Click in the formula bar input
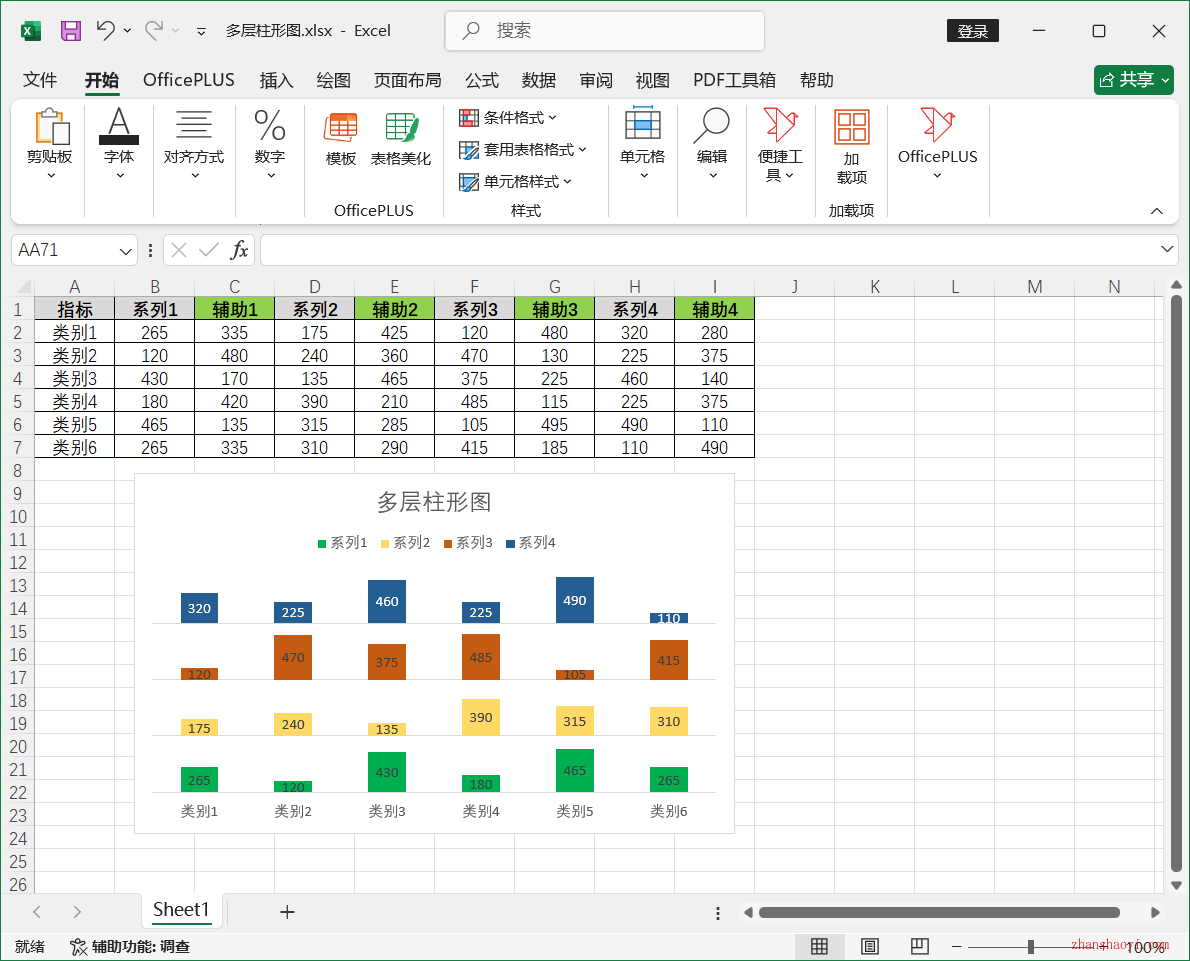 click(719, 250)
